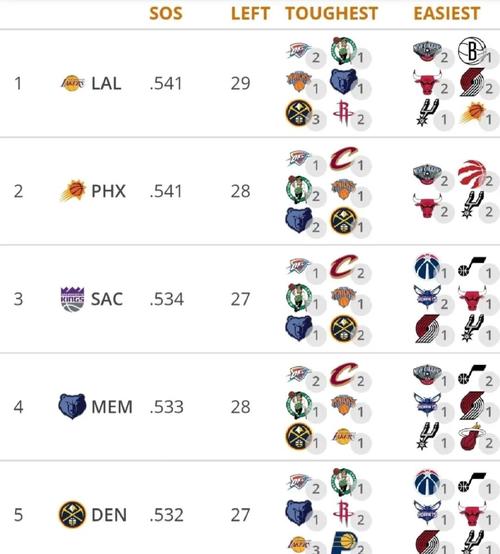Image resolution: width=500 pixels, height=554 pixels.
Task: Open the MEM team link
Action: (x=112, y=407)
